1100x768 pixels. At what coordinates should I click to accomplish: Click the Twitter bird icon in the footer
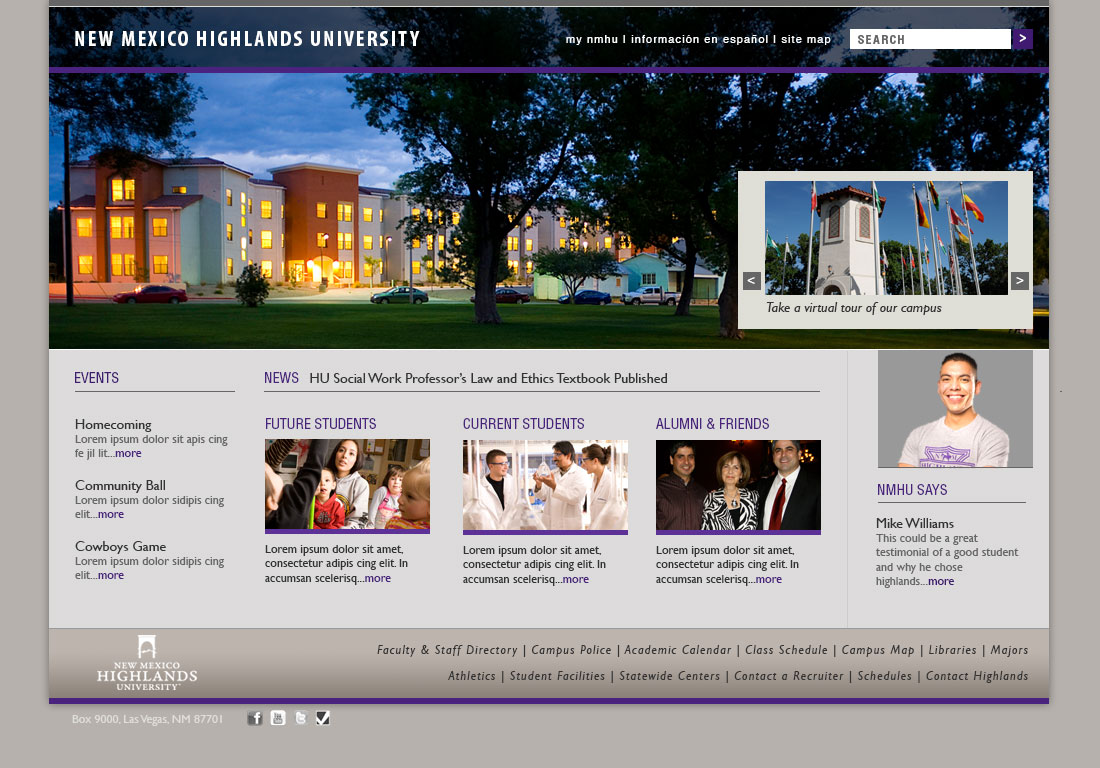(x=301, y=718)
